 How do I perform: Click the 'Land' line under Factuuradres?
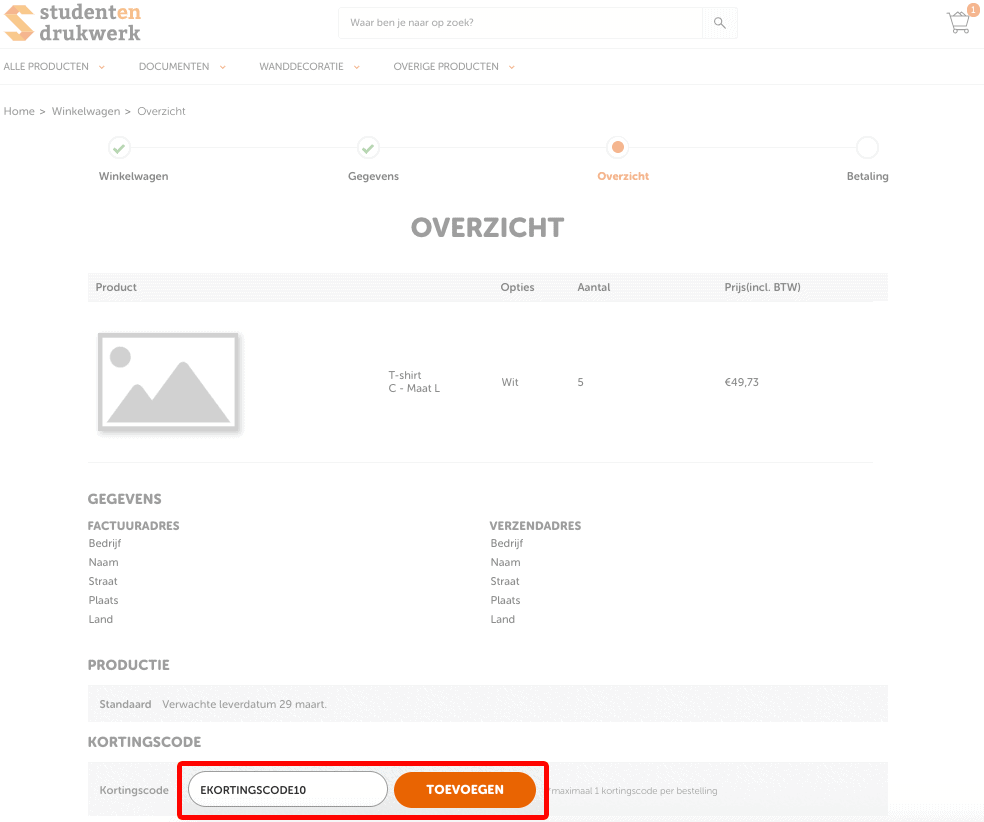coord(100,619)
